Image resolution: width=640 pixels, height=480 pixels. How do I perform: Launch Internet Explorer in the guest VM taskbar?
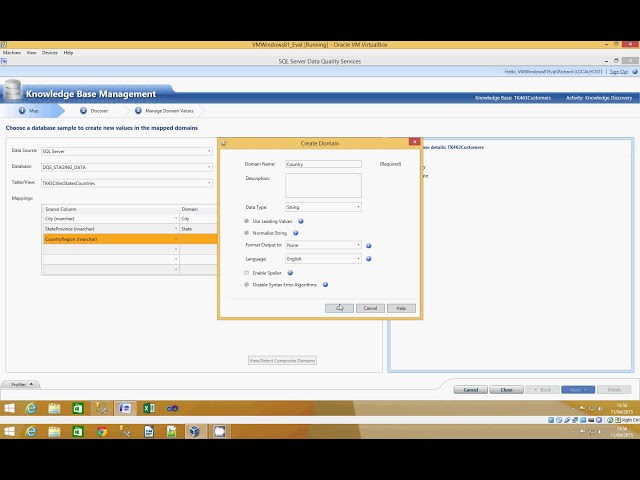[x=31, y=408]
